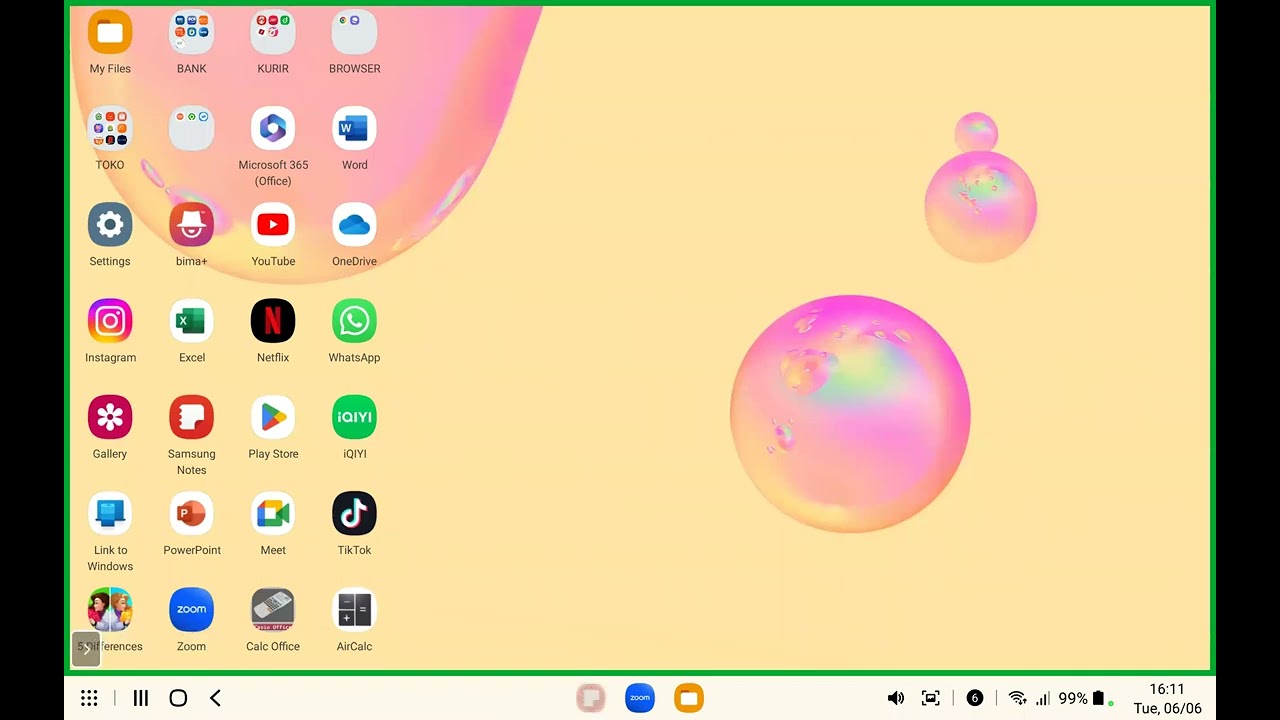
Task: Launch Samsung Notes
Action: click(191, 417)
